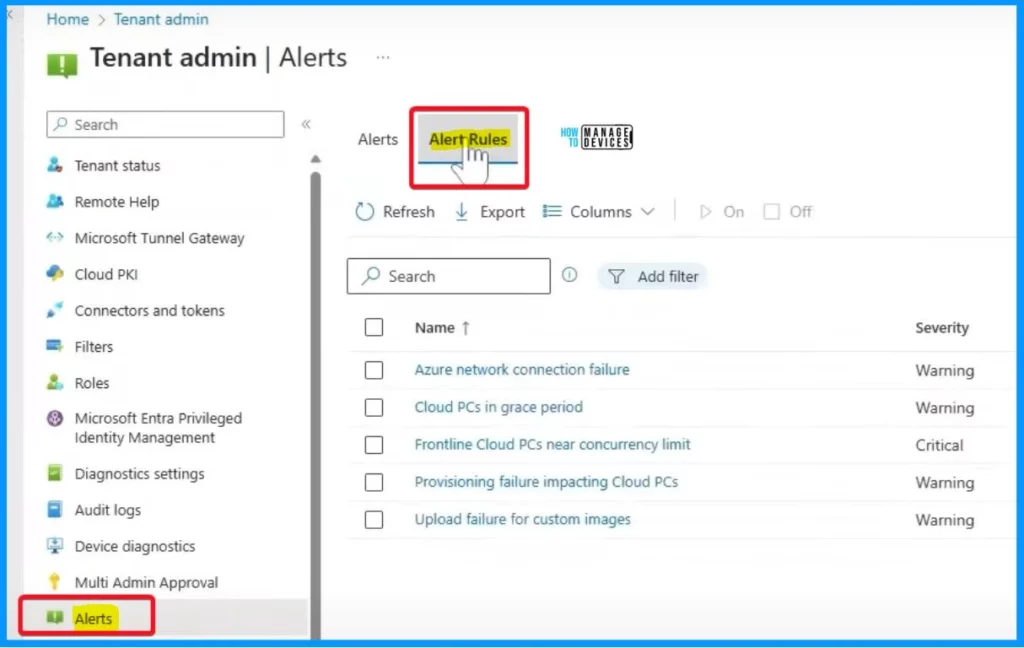Image resolution: width=1024 pixels, height=648 pixels.
Task: Open Upload failure for custom images rule
Action: pos(522,519)
